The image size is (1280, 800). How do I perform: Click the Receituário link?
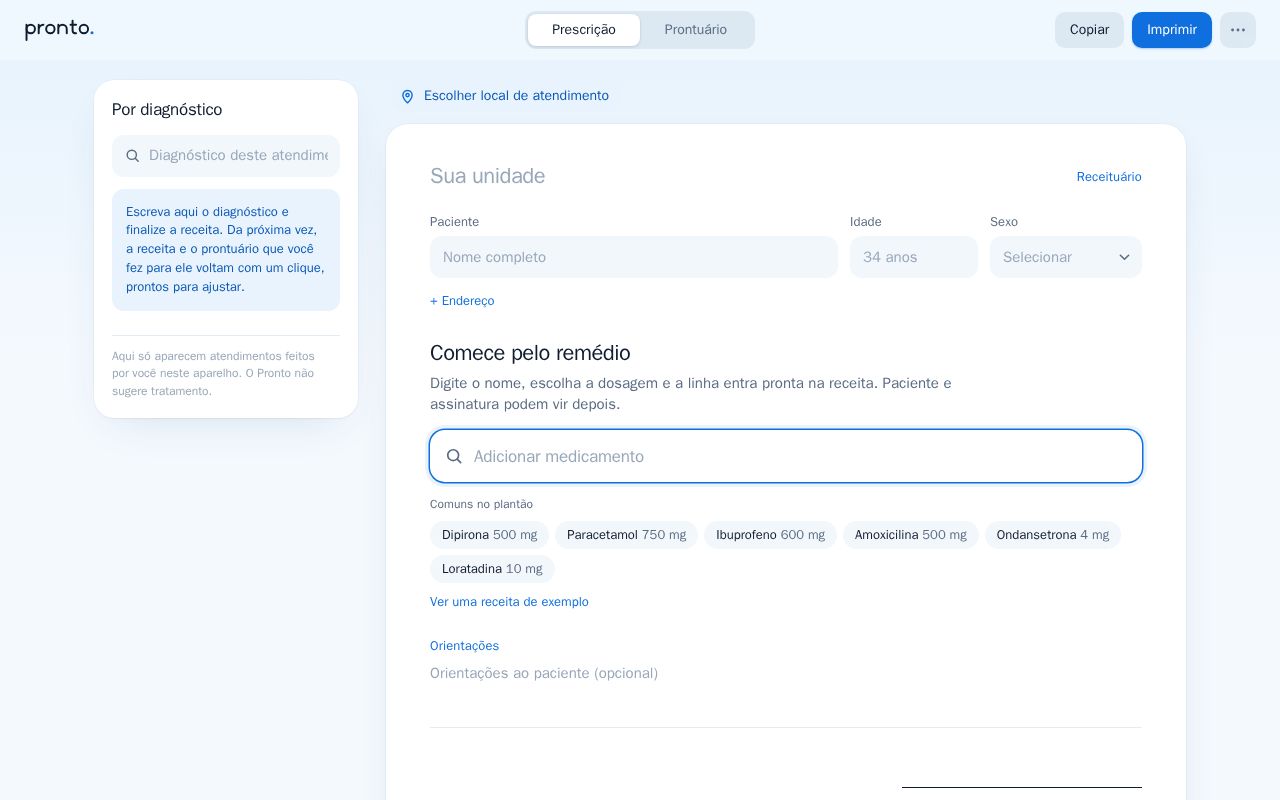(x=1109, y=177)
